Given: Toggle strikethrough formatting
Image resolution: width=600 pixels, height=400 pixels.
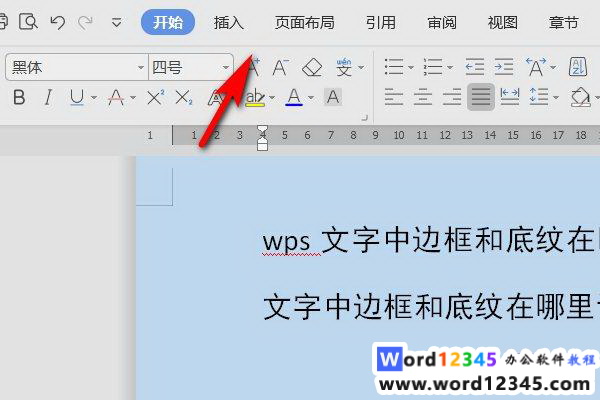Looking at the screenshot, I should (x=116, y=97).
